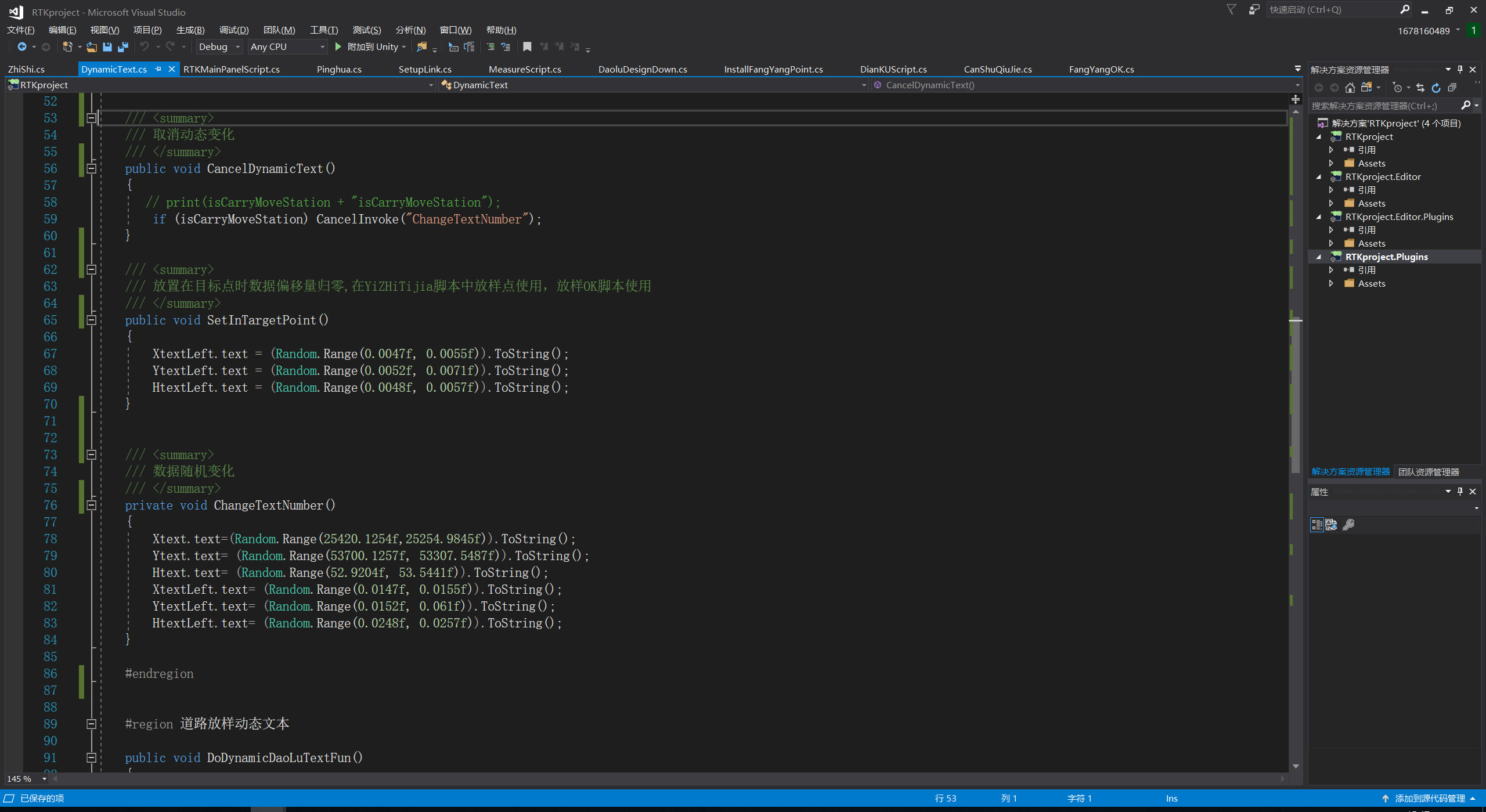Pin the DynamicText.cs tab
Image resolution: width=1486 pixels, height=812 pixels.
click(x=158, y=69)
